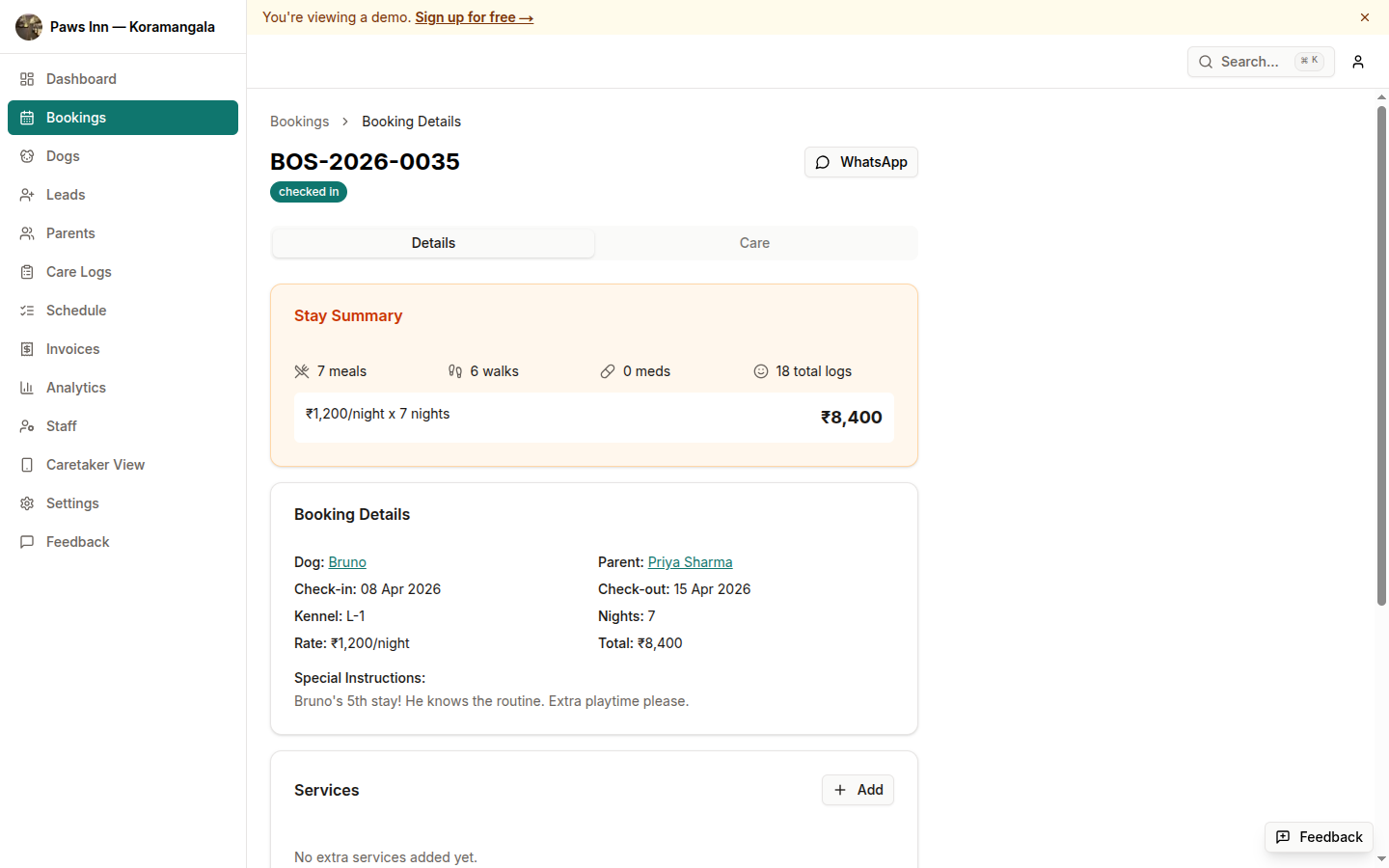
Task: Open Invoices from the sidebar icon
Action: [x=28, y=348]
